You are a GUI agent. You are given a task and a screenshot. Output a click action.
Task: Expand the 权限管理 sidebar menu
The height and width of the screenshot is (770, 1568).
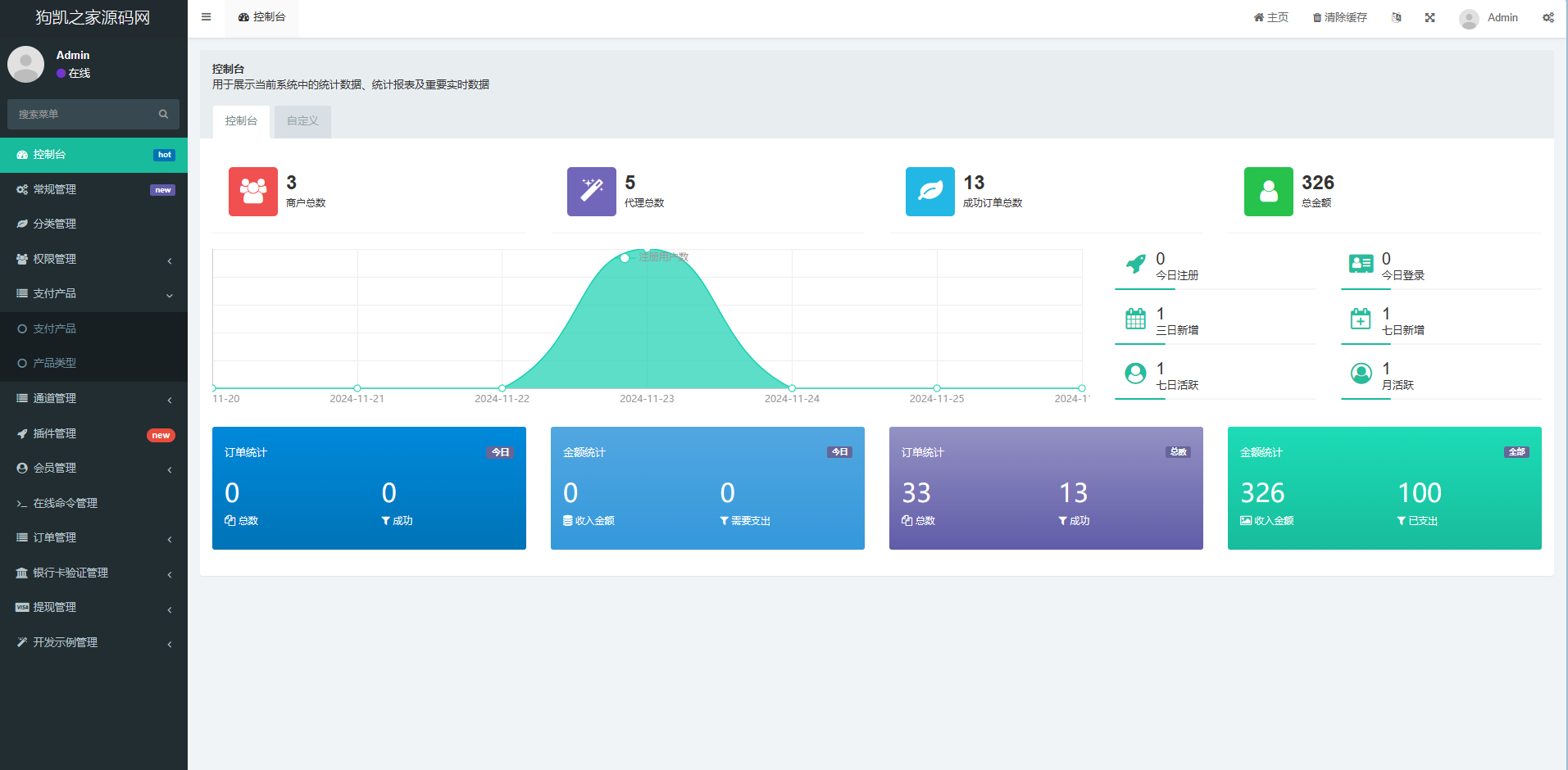(93, 259)
